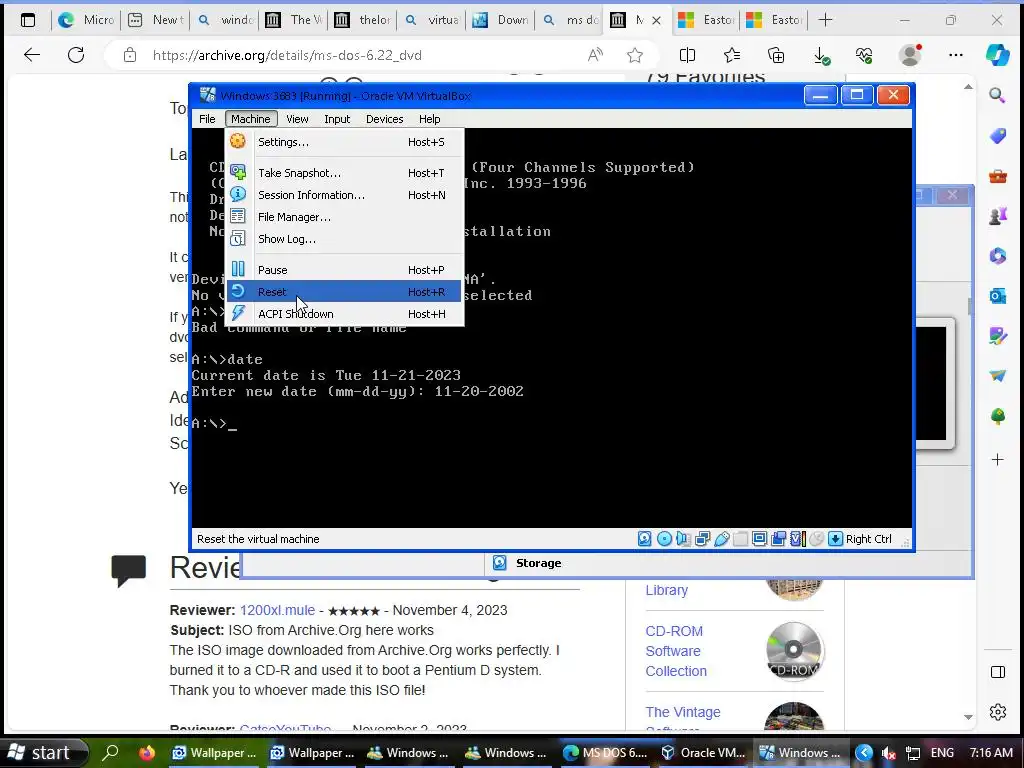The width and height of the screenshot is (1024, 768).
Task: Choose Show Log menu entry
Action: (344, 239)
